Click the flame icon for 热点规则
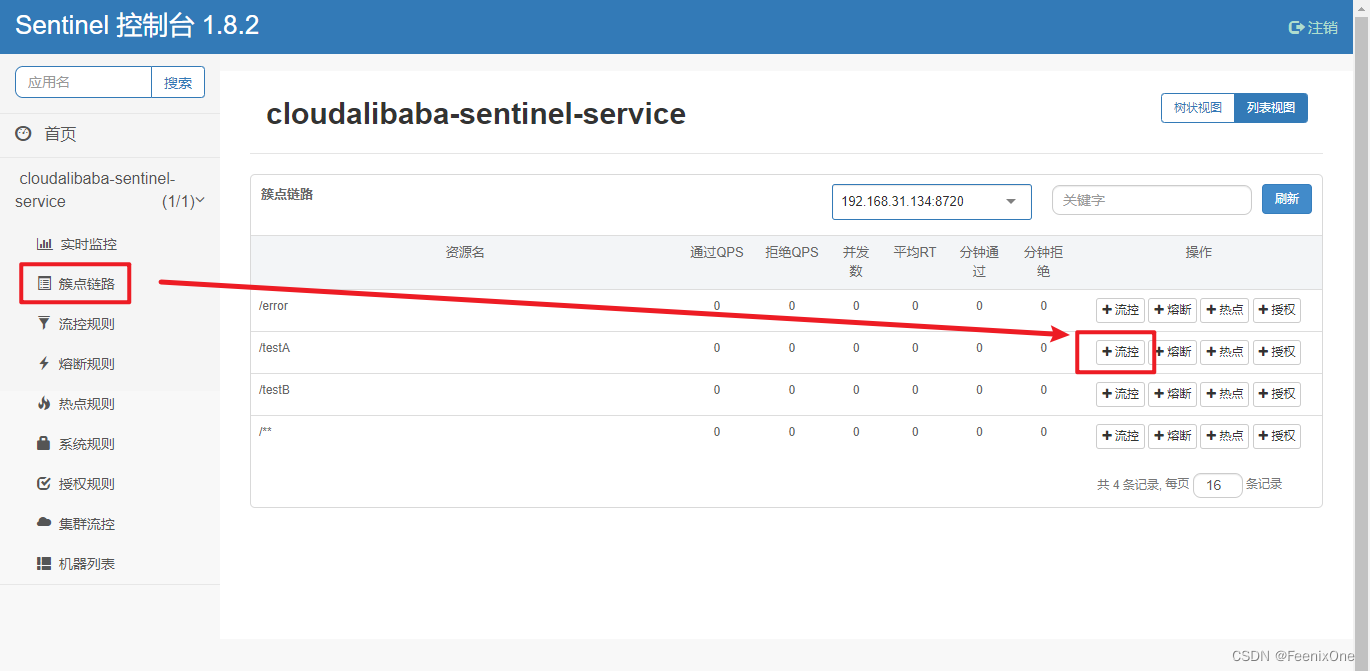The image size is (1370, 671). (x=44, y=403)
